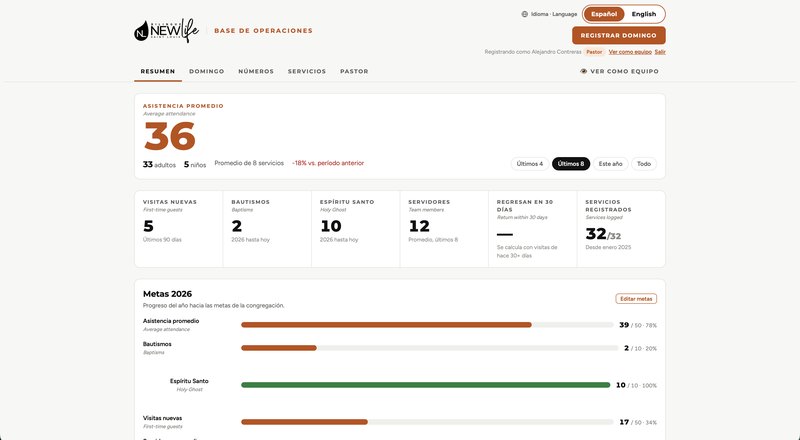The height and width of the screenshot is (440, 800).
Task: Click the Registrar Domingo button
Action: coord(618,36)
